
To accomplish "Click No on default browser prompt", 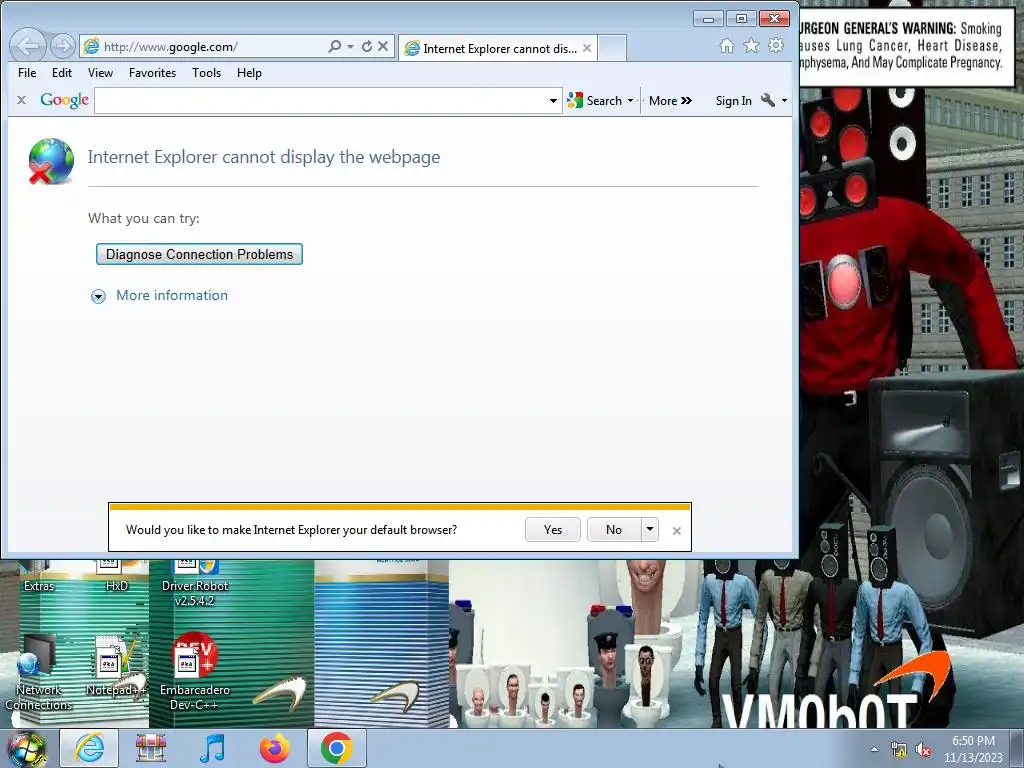I will (x=614, y=529).
